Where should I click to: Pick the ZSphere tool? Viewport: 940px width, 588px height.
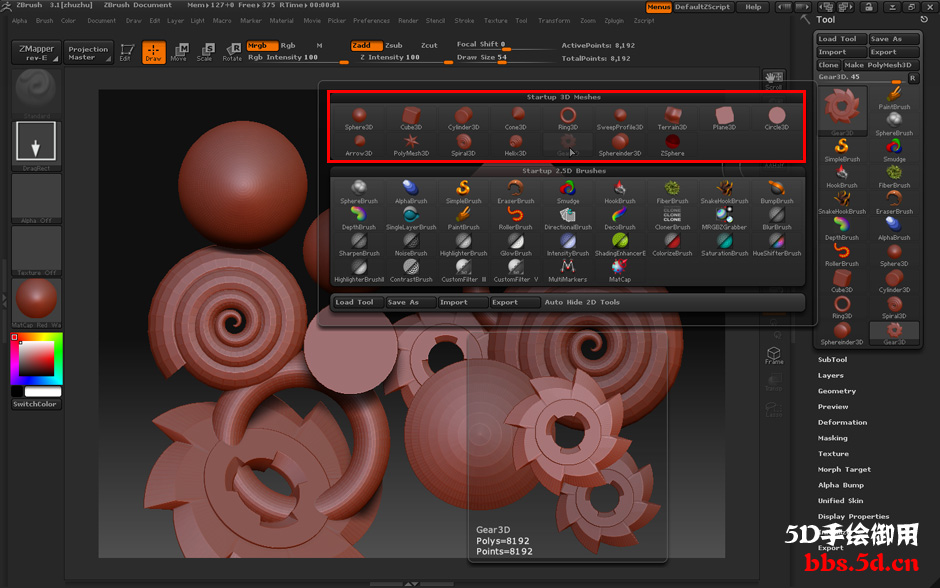click(x=672, y=144)
